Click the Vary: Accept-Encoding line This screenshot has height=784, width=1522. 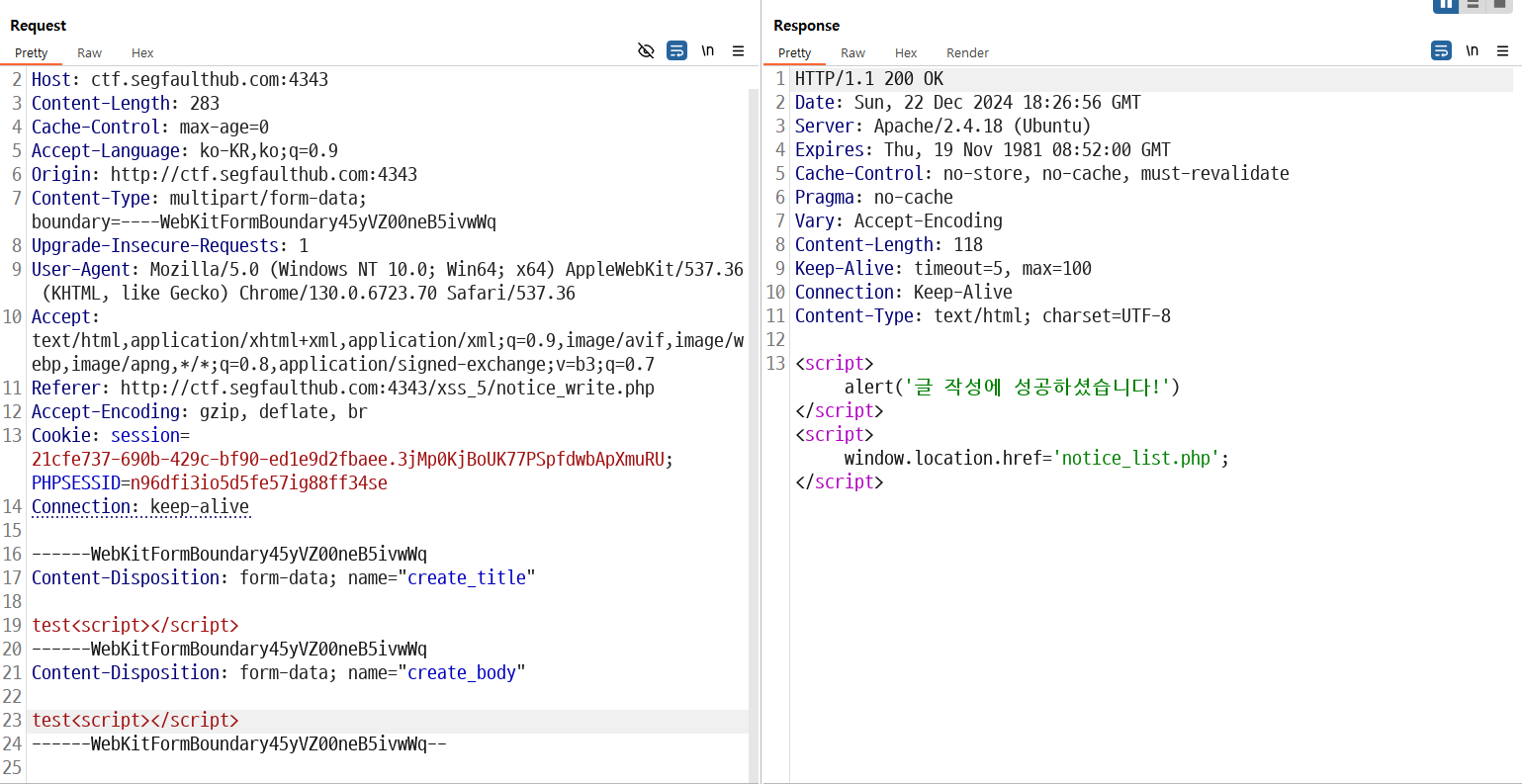(x=899, y=220)
